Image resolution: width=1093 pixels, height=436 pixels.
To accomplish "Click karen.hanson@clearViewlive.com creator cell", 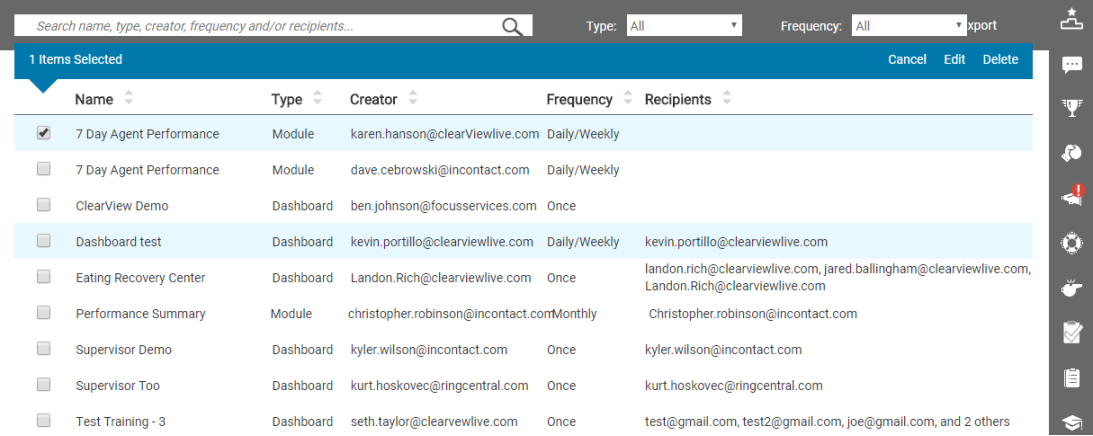I will point(445,134).
